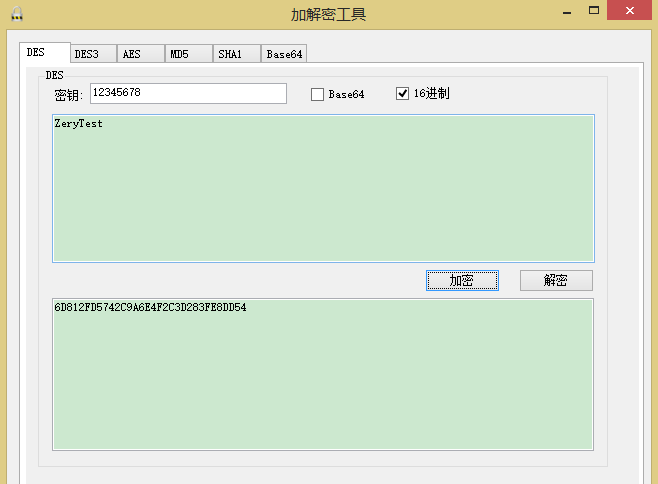Click the DES group box label

(x=55, y=75)
